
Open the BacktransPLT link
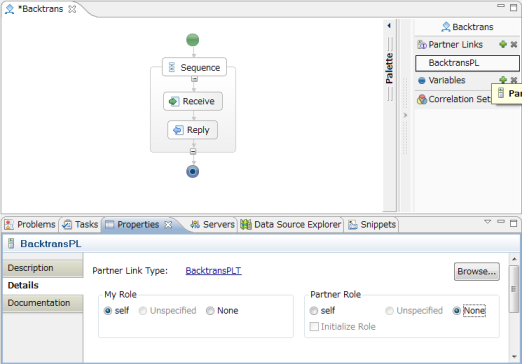(x=213, y=271)
